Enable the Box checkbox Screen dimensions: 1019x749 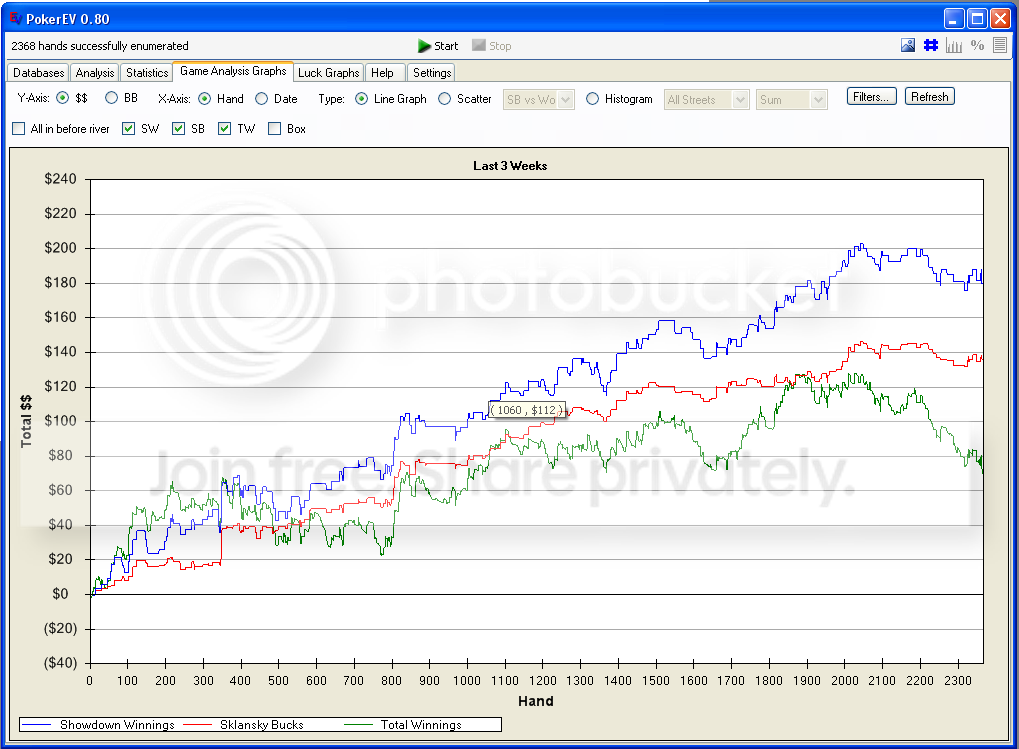point(275,129)
